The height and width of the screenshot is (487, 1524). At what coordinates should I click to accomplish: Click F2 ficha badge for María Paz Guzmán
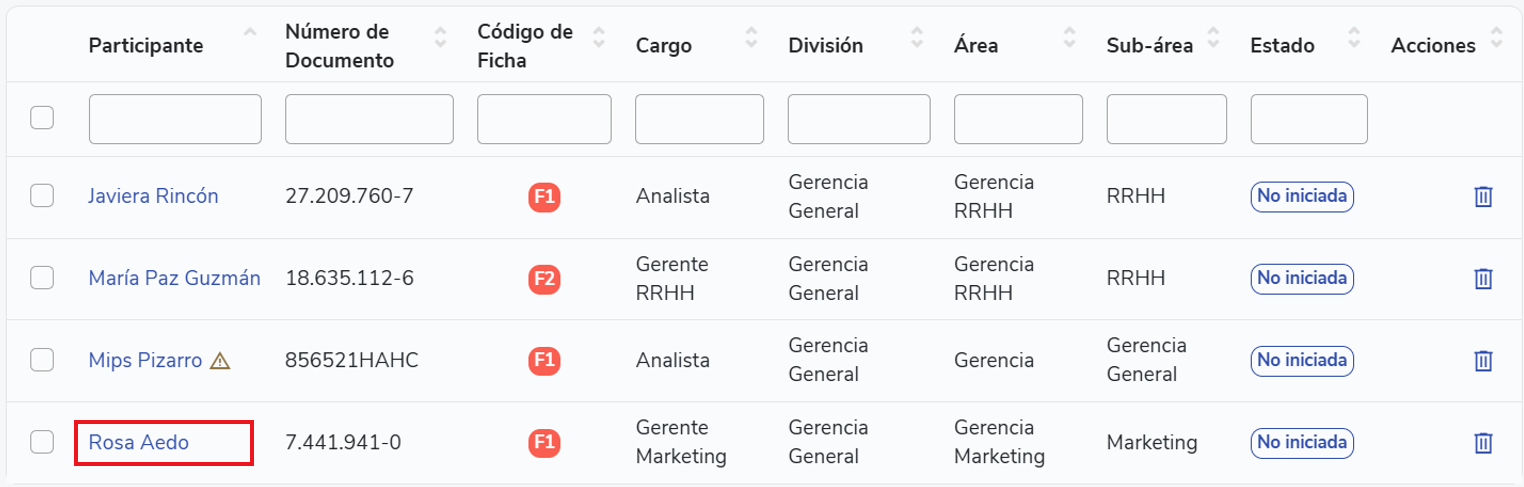(x=544, y=279)
